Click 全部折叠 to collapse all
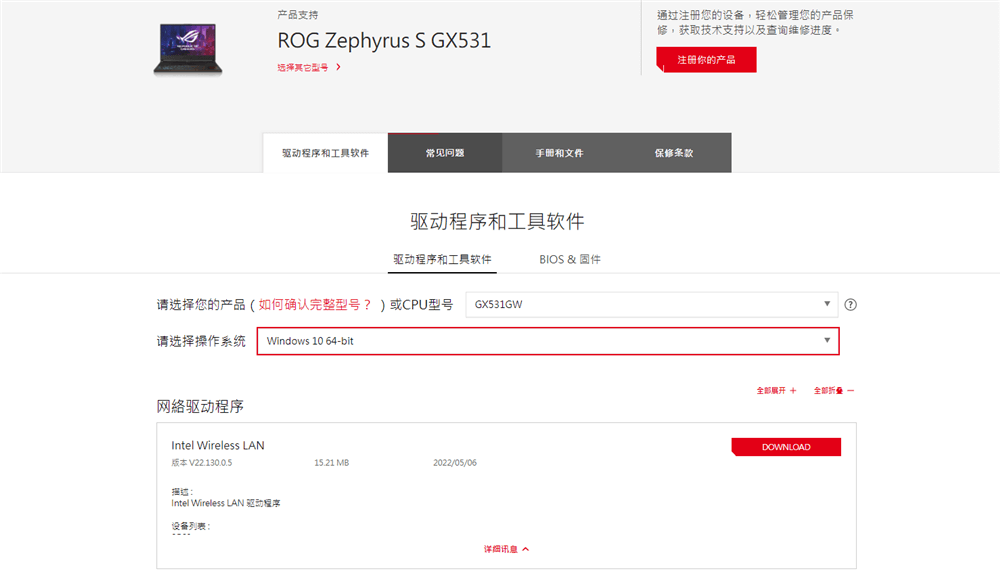Screen dimensions: 1000x571 (828, 390)
